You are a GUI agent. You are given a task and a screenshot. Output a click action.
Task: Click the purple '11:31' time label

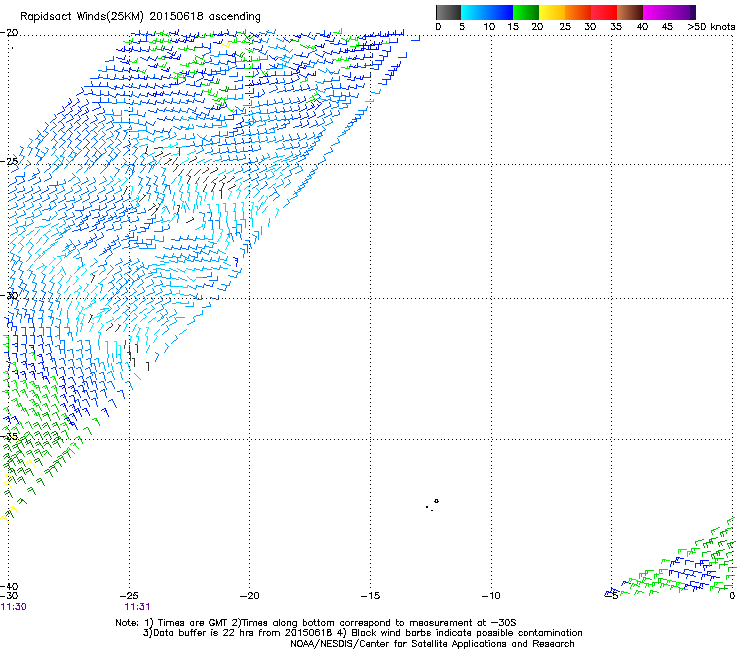coord(137,607)
